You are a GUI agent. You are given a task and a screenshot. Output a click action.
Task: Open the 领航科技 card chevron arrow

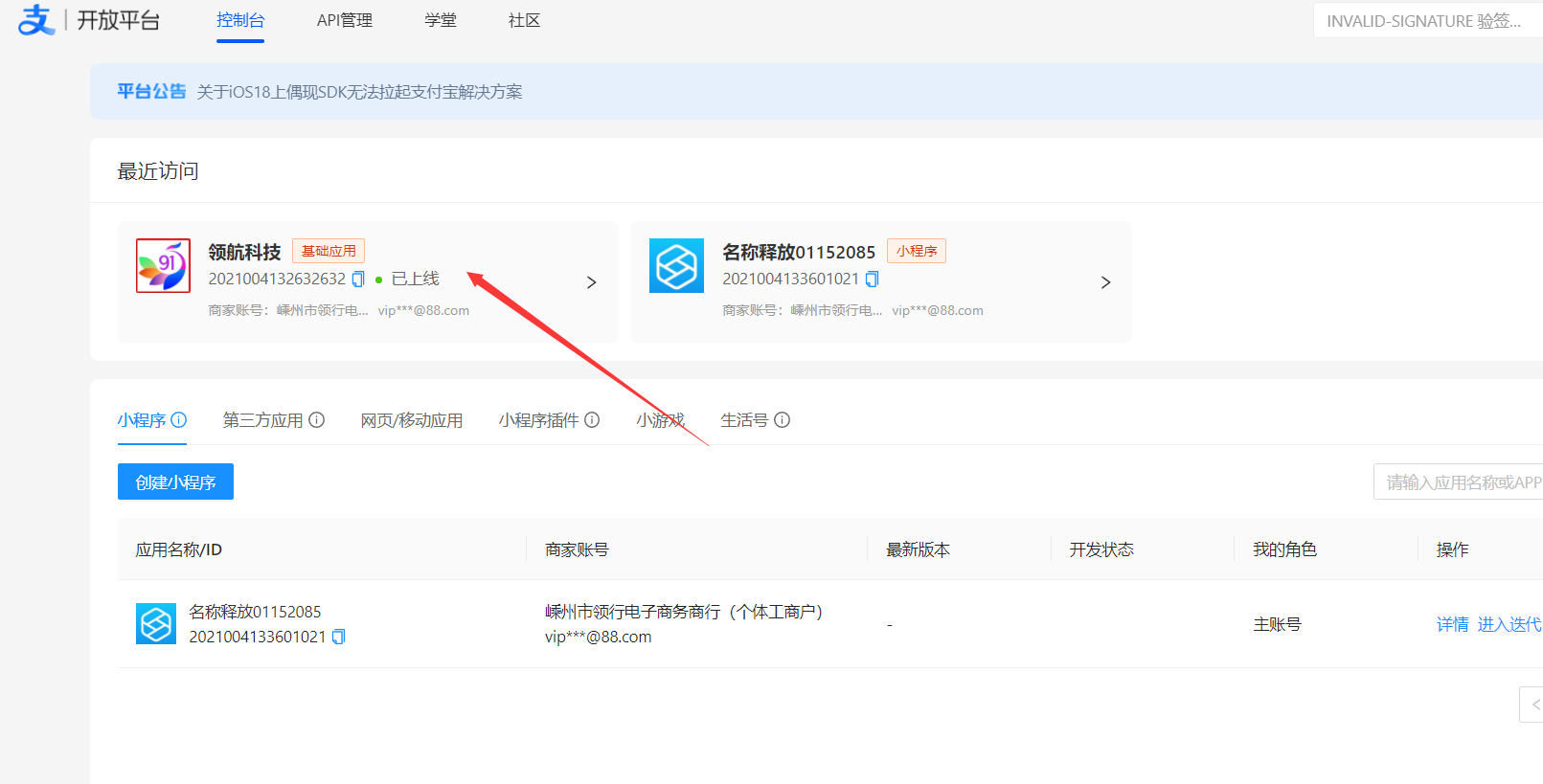[591, 282]
